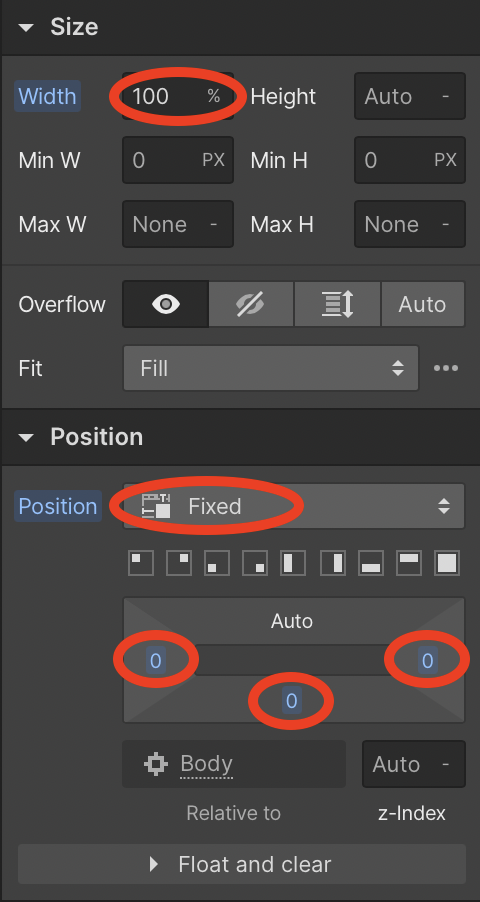Set overflow to Auto
The width and height of the screenshot is (480, 902).
(x=422, y=304)
